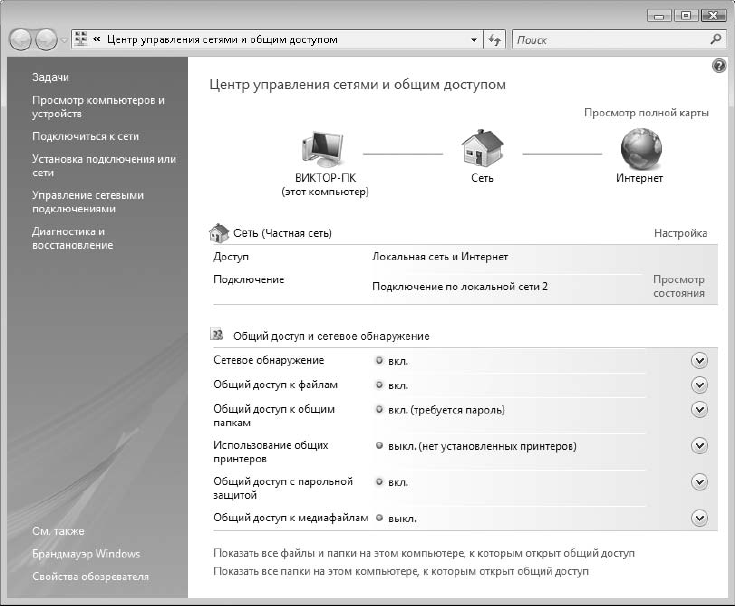The height and width of the screenshot is (606, 735).
Task: Expand Общий доступ к медиафайлам section
Action: [699, 518]
